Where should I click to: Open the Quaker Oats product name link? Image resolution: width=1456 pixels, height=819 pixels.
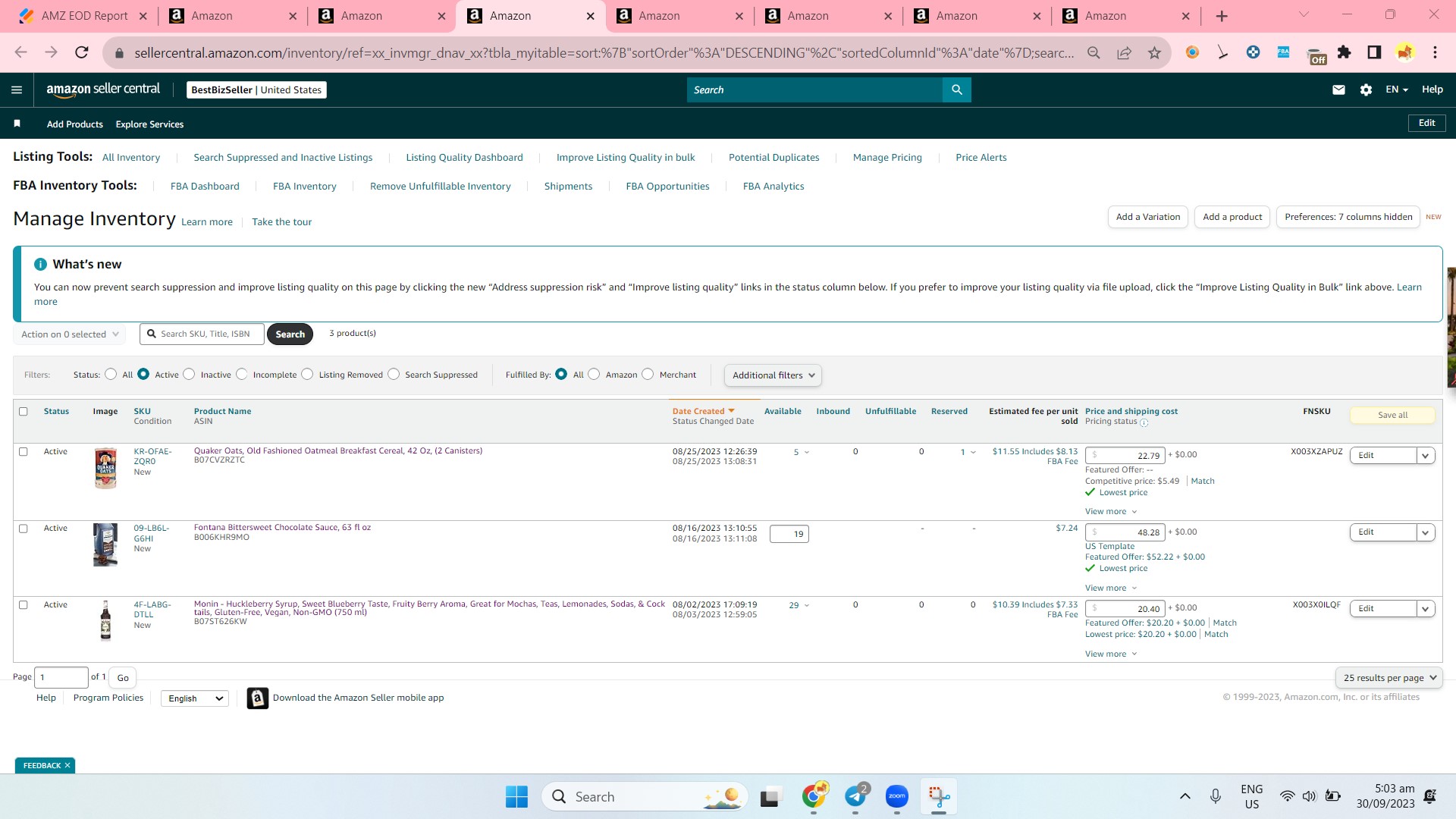point(338,451)
